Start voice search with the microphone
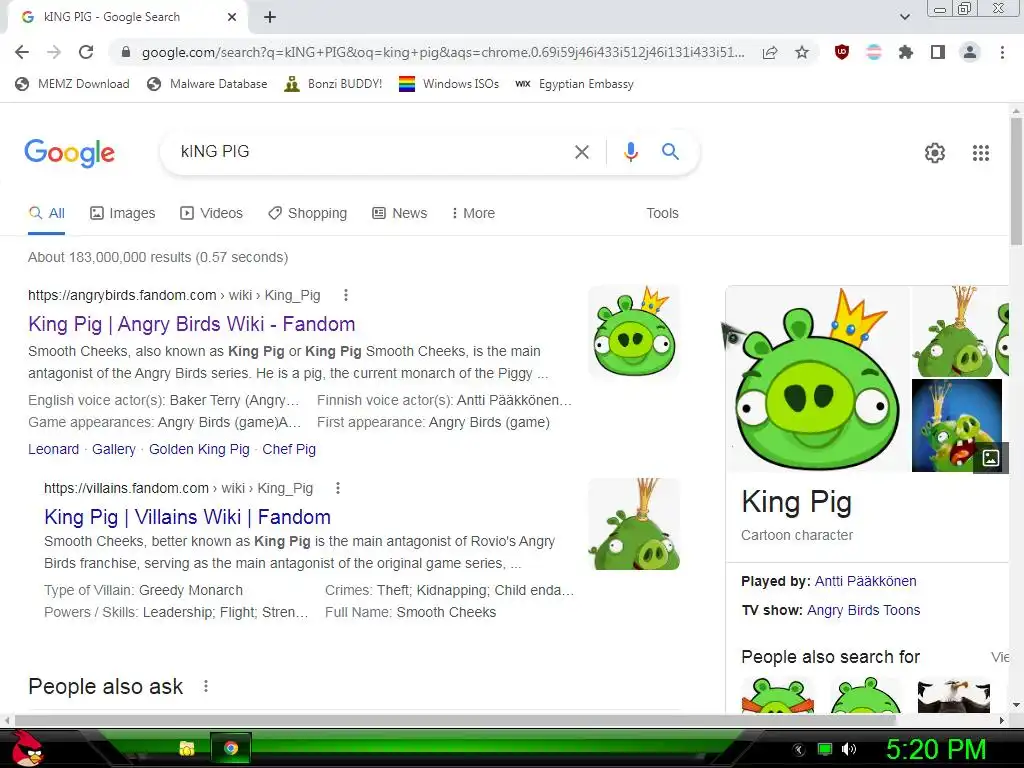The image size is (1024, 768). click(x=630, y=152)
